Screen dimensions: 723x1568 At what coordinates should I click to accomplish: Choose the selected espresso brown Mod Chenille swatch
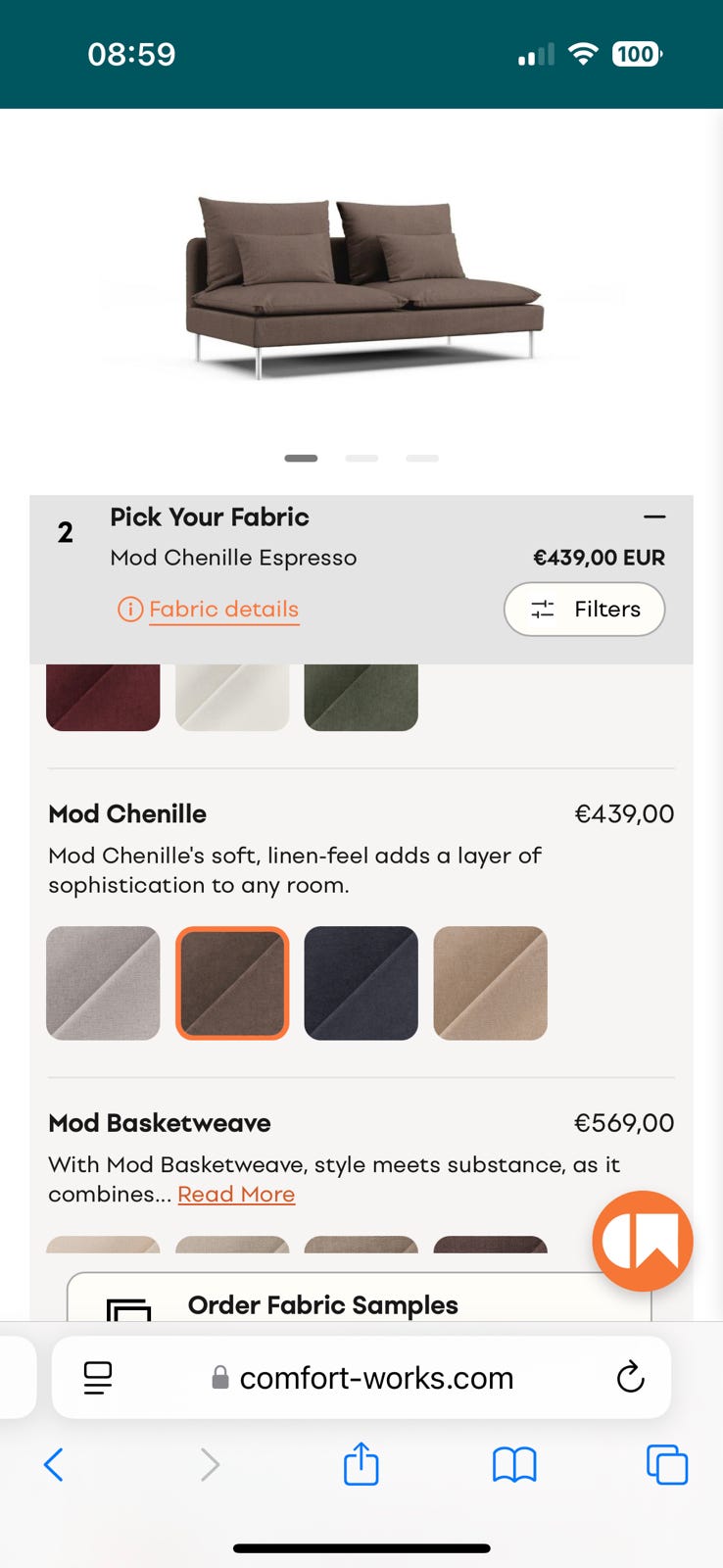pos(232,982)
